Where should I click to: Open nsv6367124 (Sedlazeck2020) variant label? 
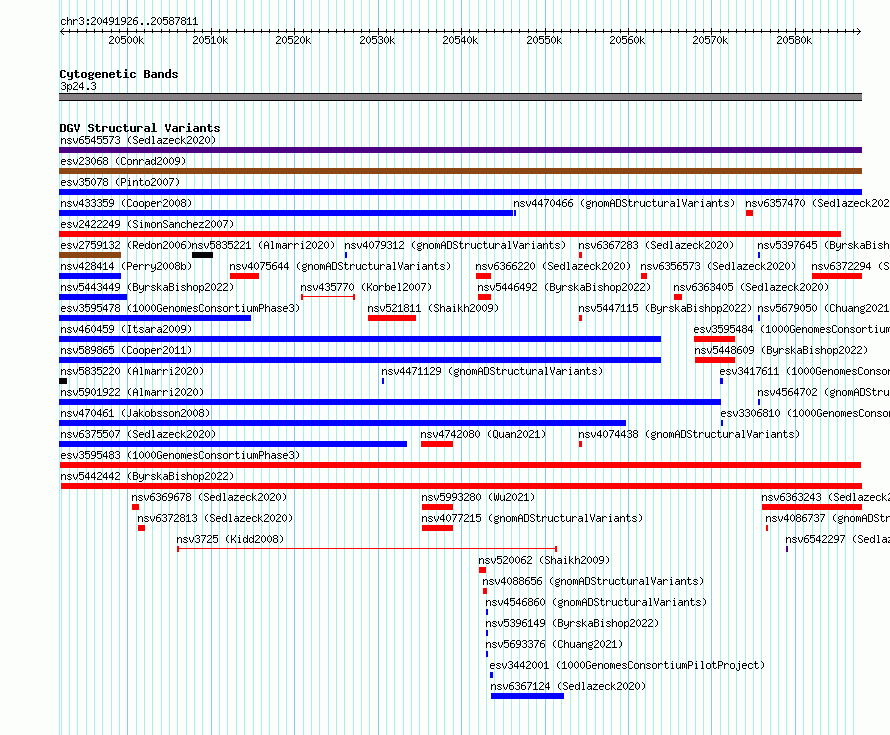568,686
